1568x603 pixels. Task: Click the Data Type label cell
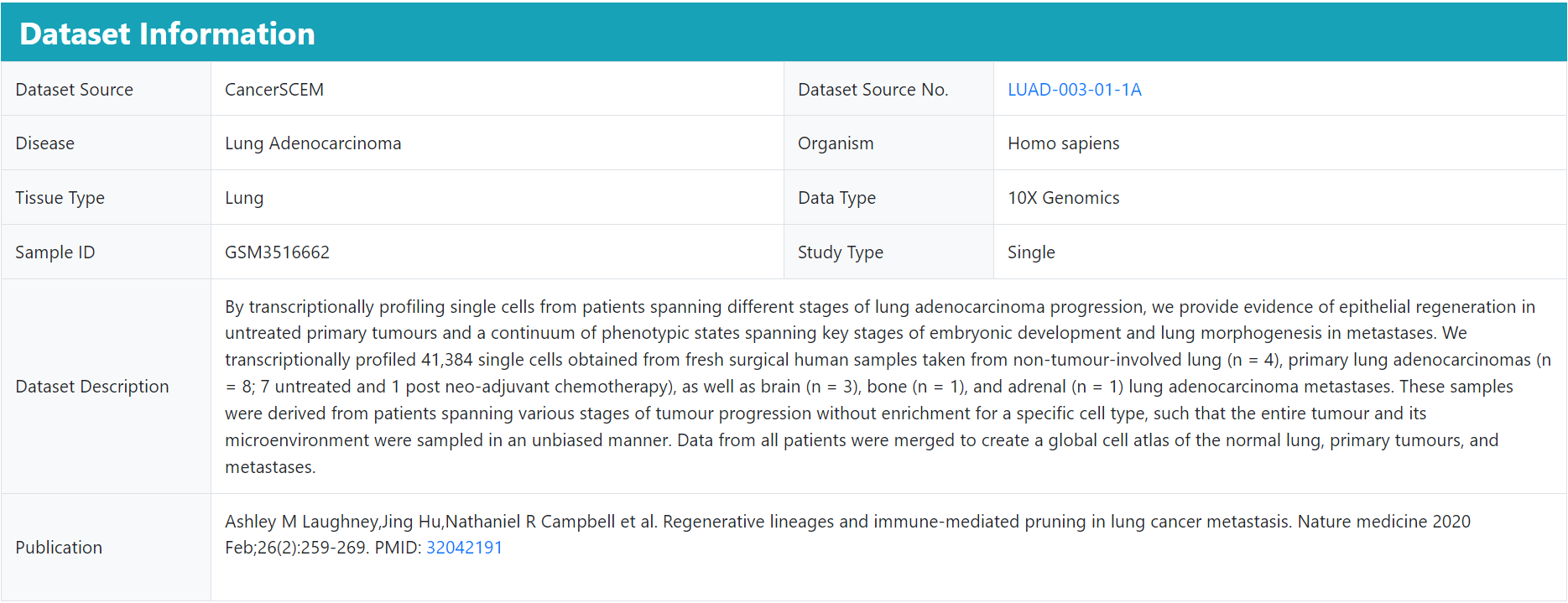pyautogui.click(x=888, y=198)
